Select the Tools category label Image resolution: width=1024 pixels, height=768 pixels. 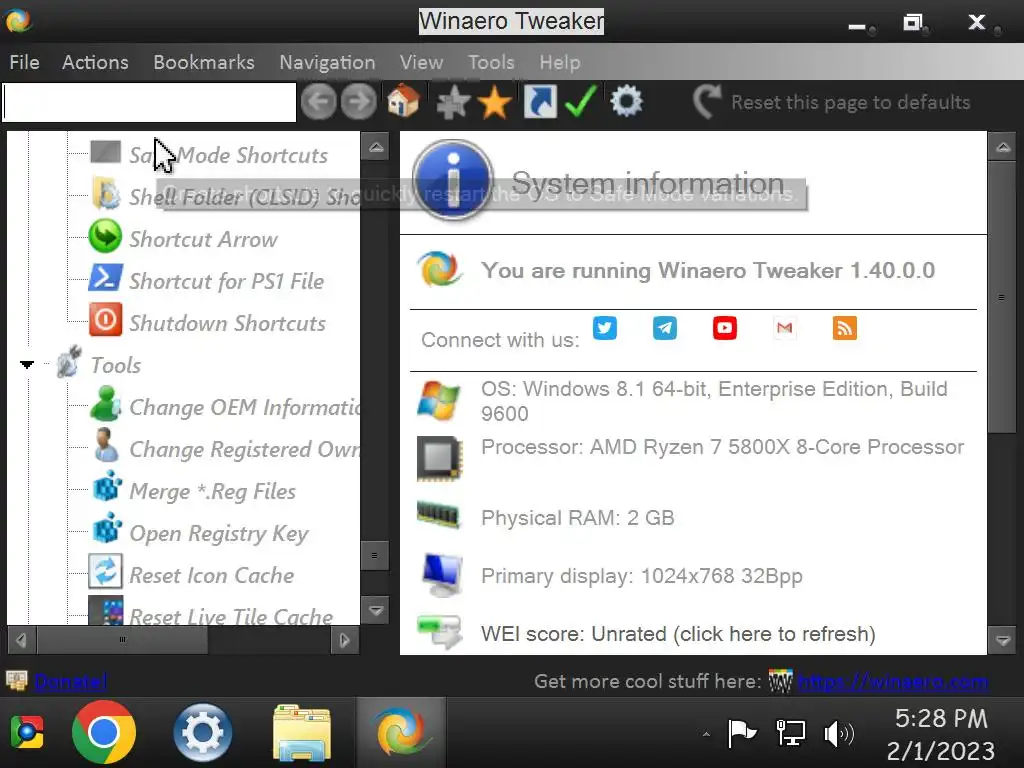click(116, 365)
